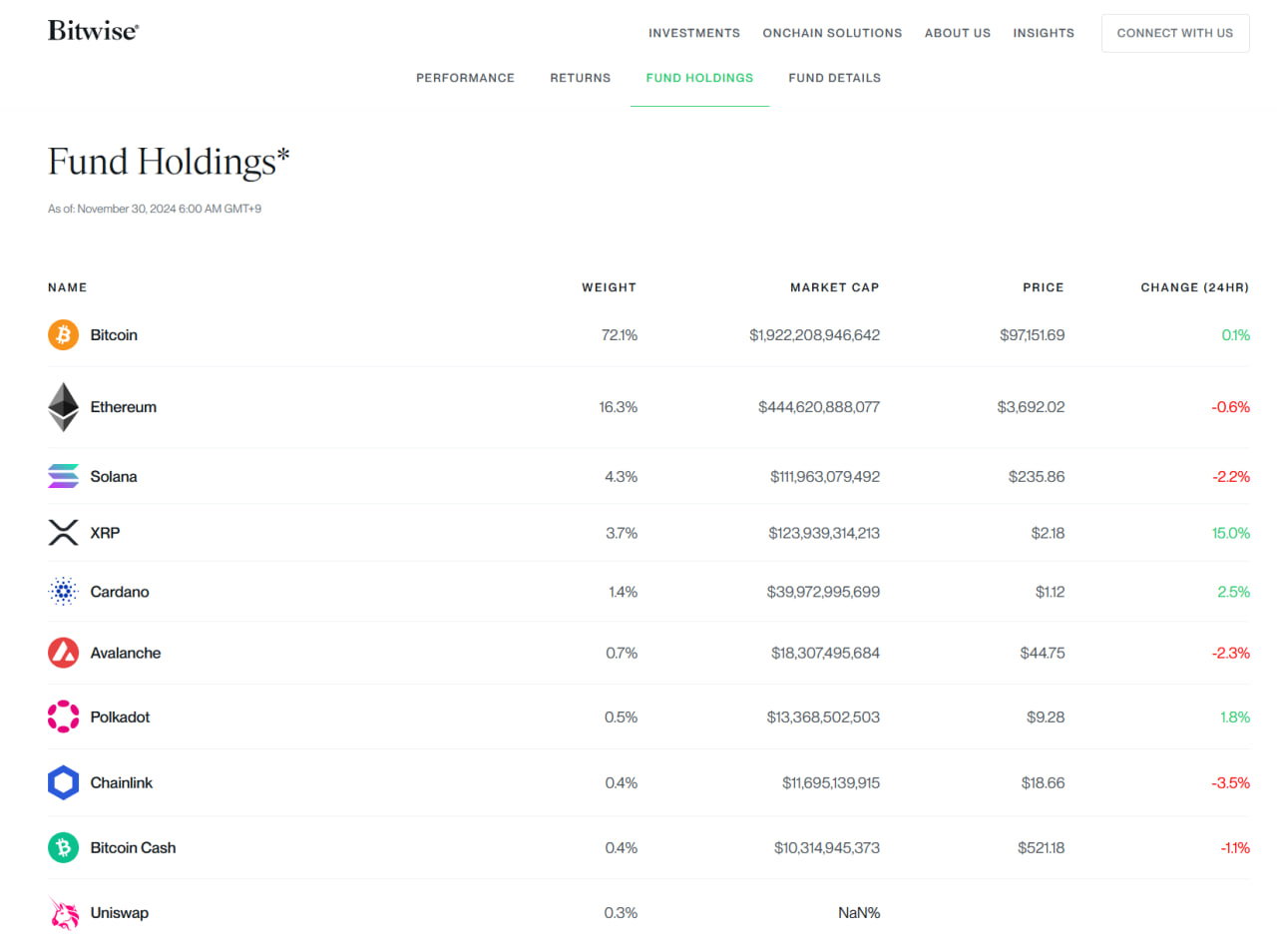Go to the Insights page
The width and height of the screenshot is (1277, 952).
click(1044, 33)
